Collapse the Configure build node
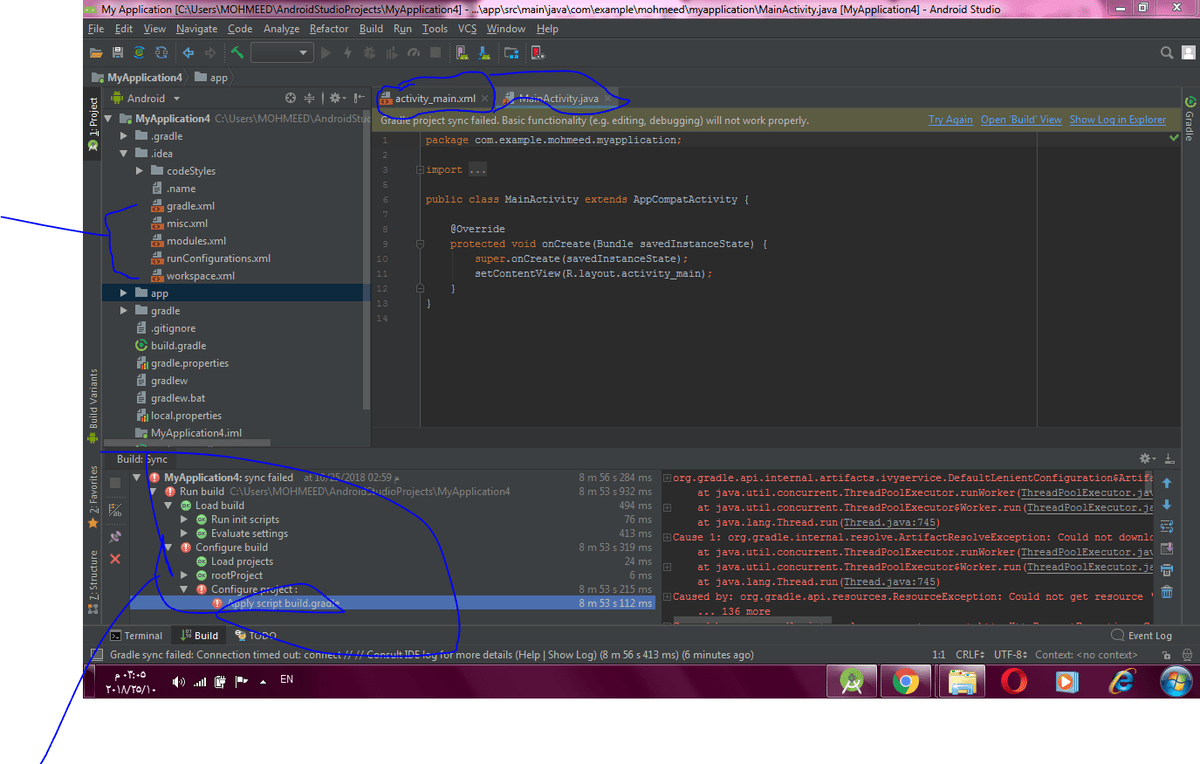The image size is (1200, 764). 168,547
